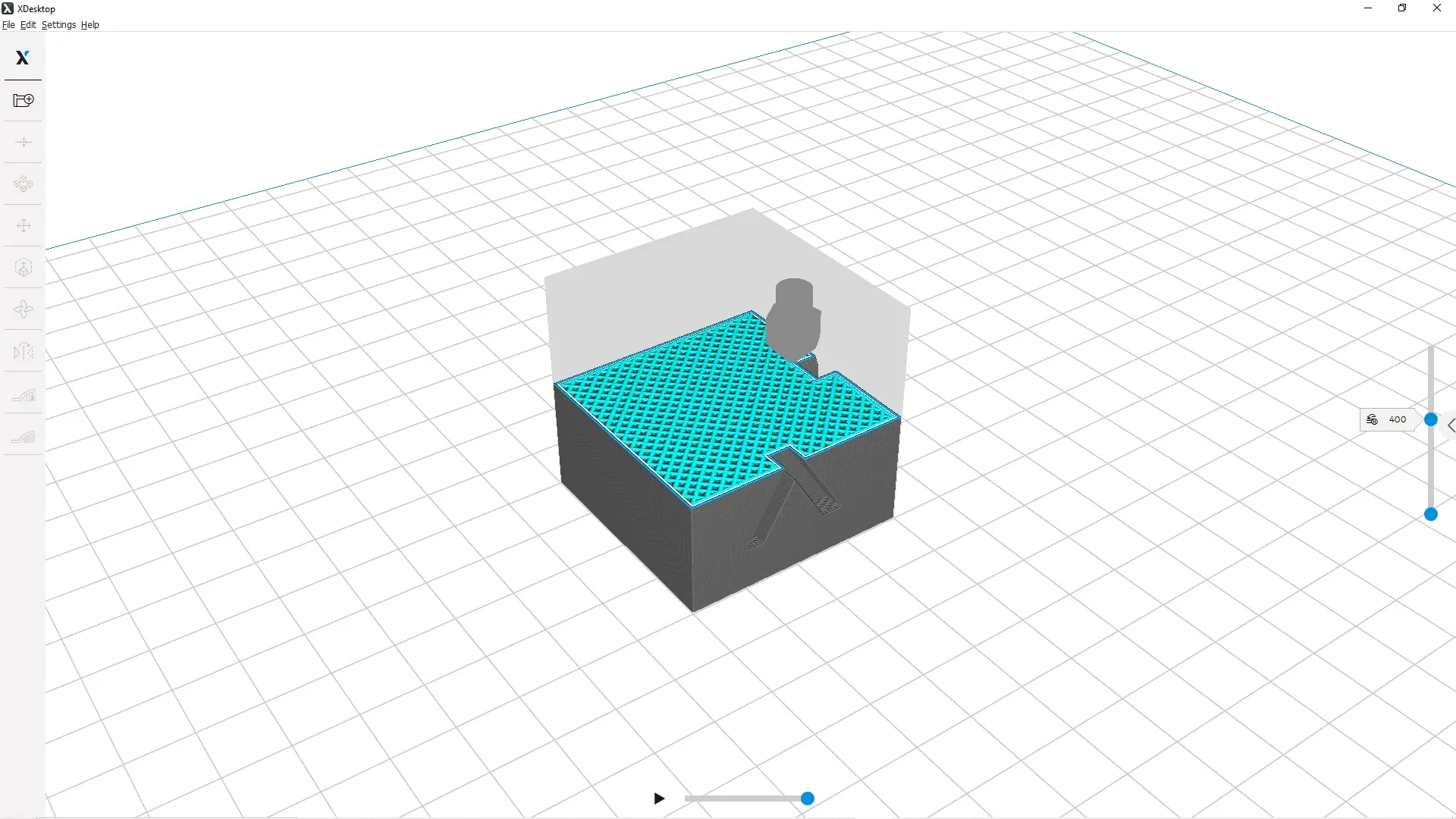This screenshot has width=1456, height=819.
Task: Click the supports removal ramp icon
Action: 23,395
